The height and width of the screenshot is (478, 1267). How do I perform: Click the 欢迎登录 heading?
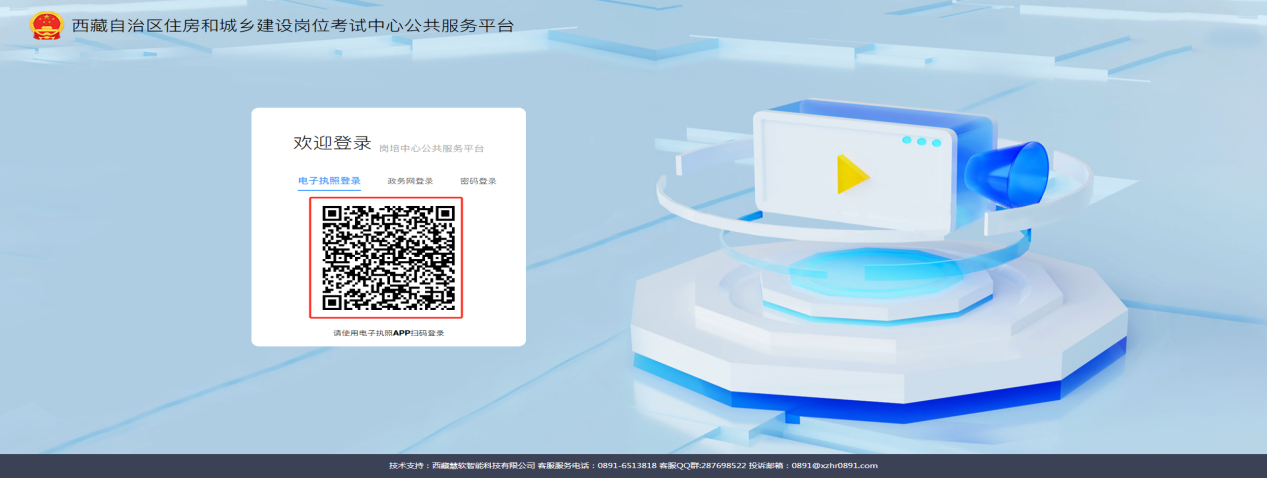332,143
